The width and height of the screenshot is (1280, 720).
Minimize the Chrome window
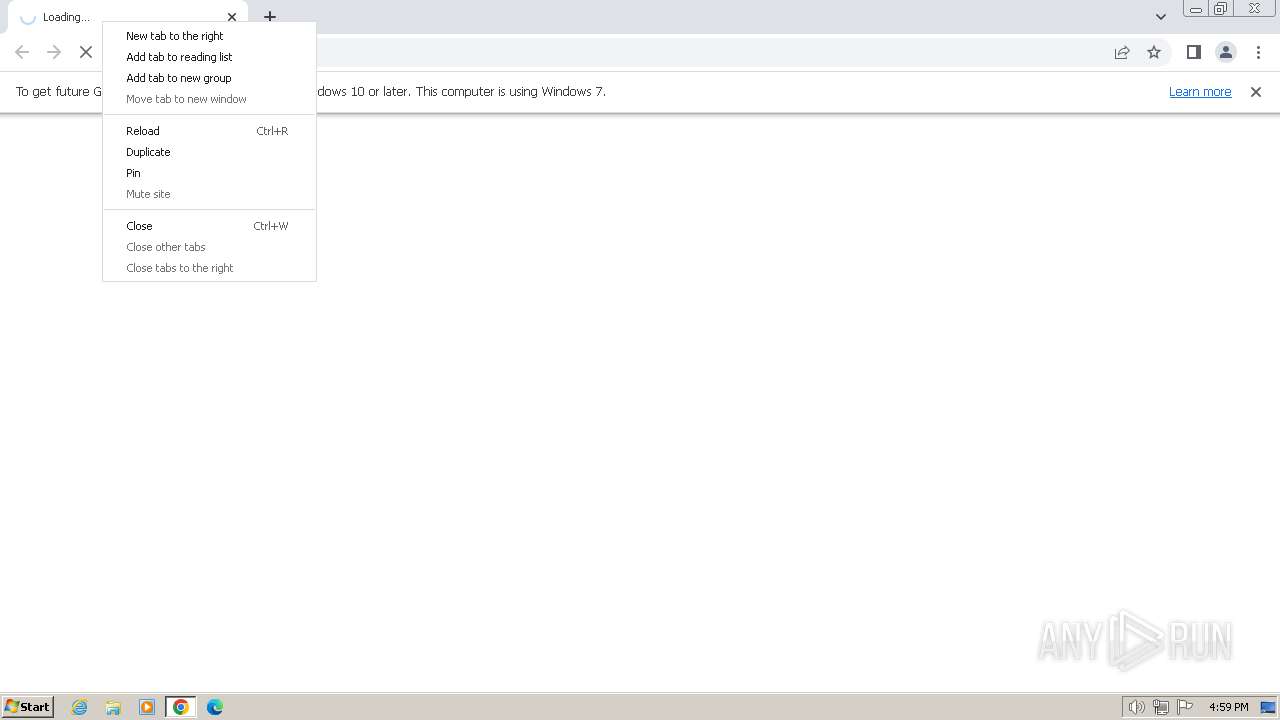point(1195,9)
